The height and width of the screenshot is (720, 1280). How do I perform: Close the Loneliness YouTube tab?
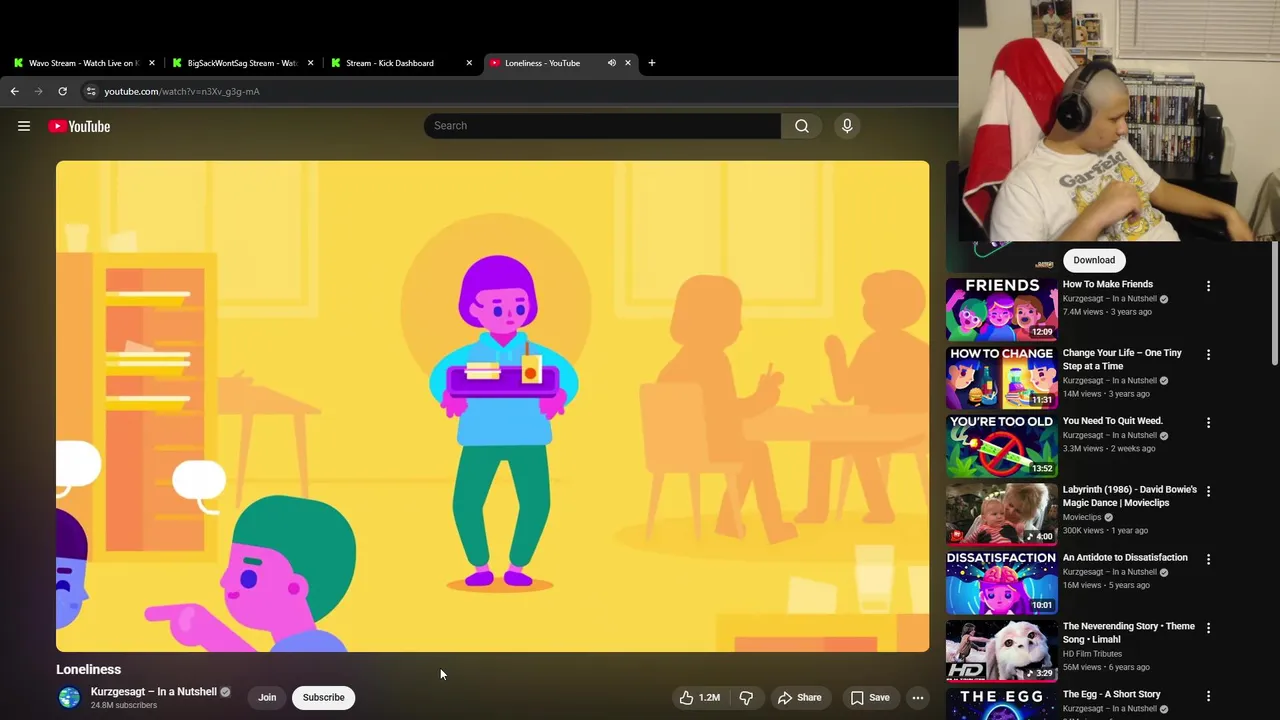click(628, 63)
